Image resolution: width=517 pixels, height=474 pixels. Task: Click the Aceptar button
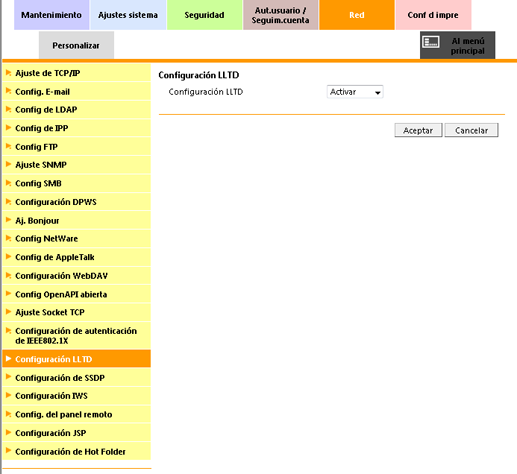418,130
